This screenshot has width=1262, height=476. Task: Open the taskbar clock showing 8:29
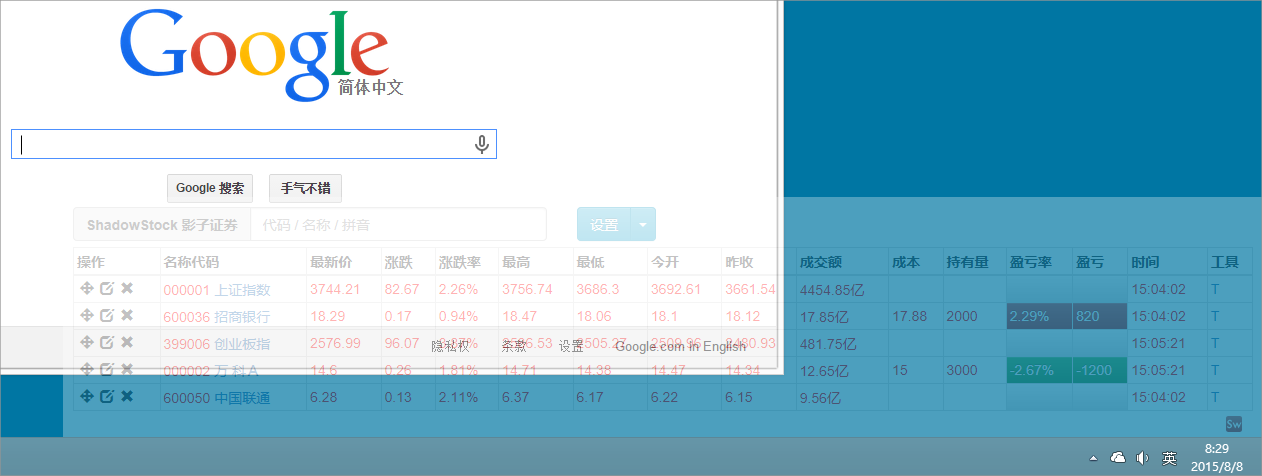pyautogui.click(x=1217, y=458)
